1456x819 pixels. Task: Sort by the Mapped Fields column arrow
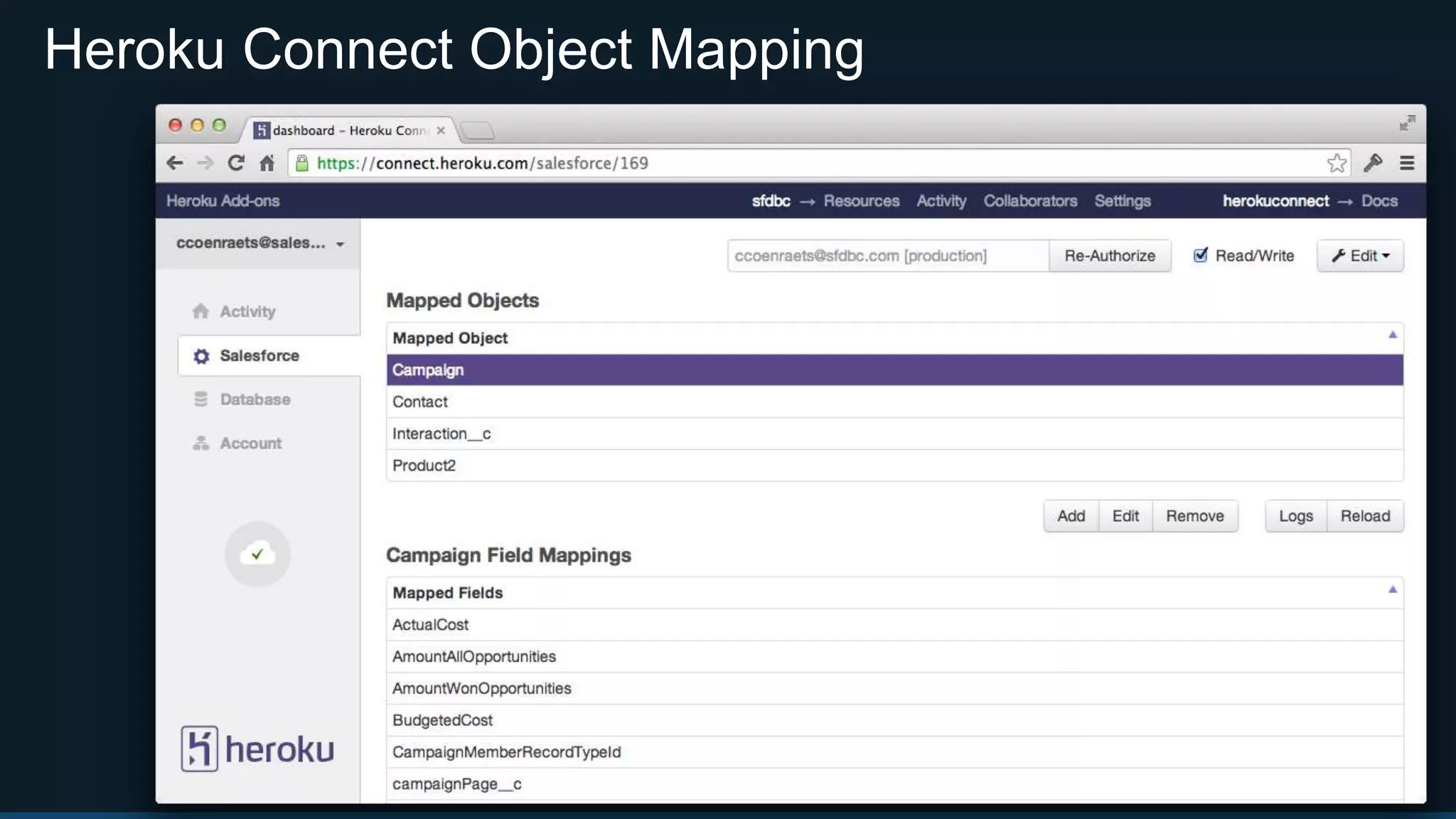[1392, 589]
